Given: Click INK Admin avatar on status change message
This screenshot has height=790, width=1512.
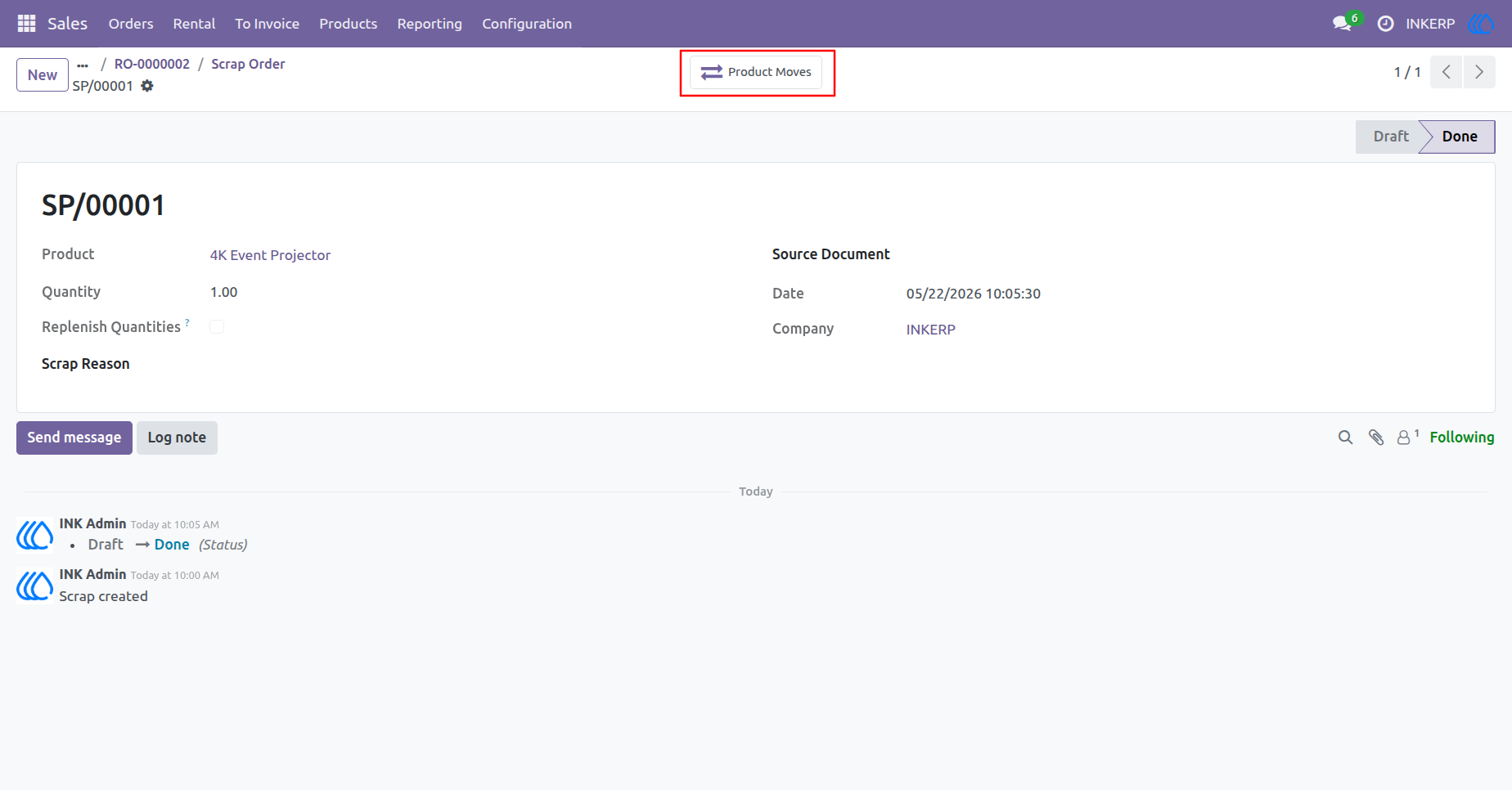Looking at the screenshot, I should (35, 536).
